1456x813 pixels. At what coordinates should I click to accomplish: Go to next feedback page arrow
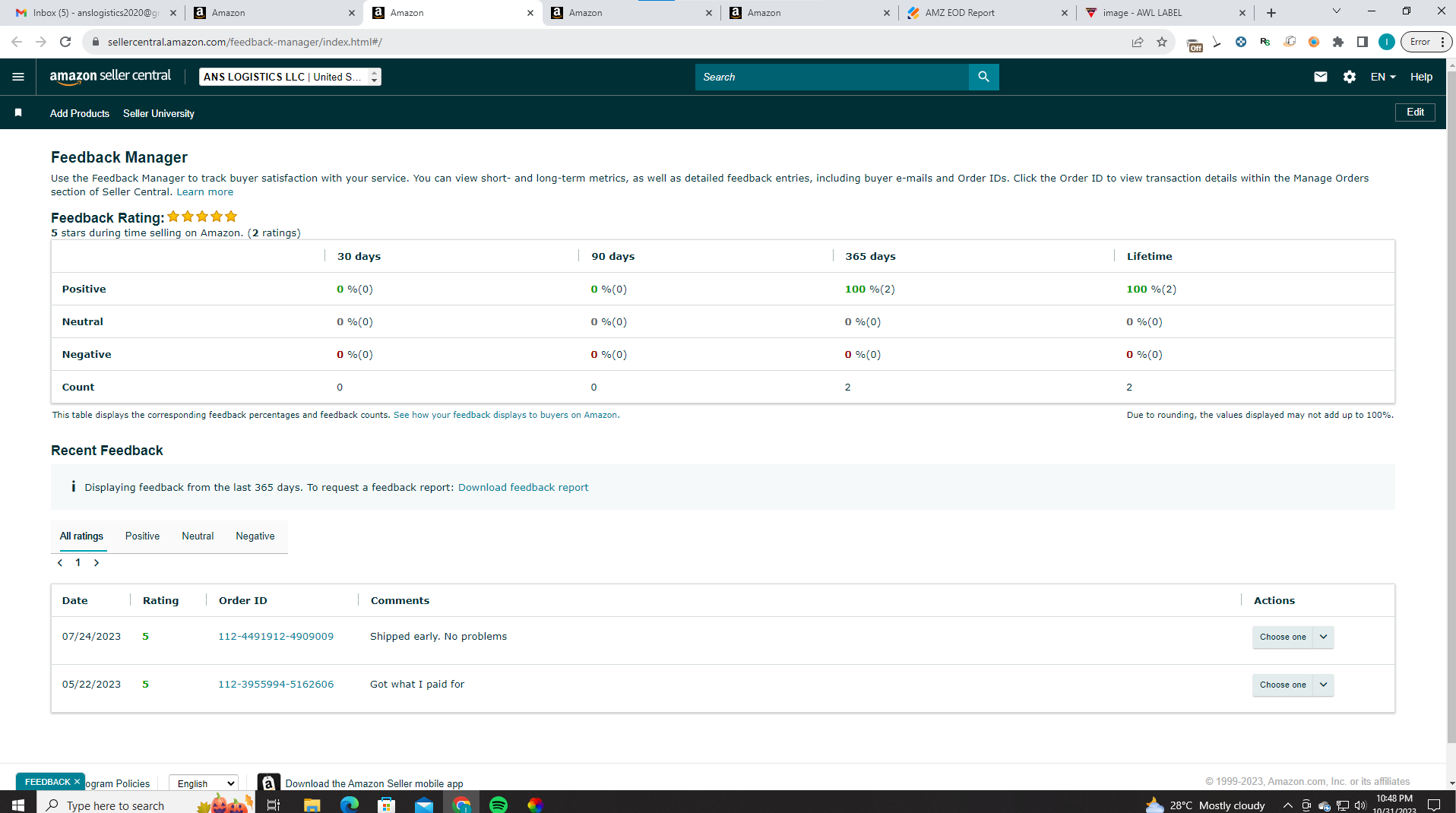pos(97,562)
